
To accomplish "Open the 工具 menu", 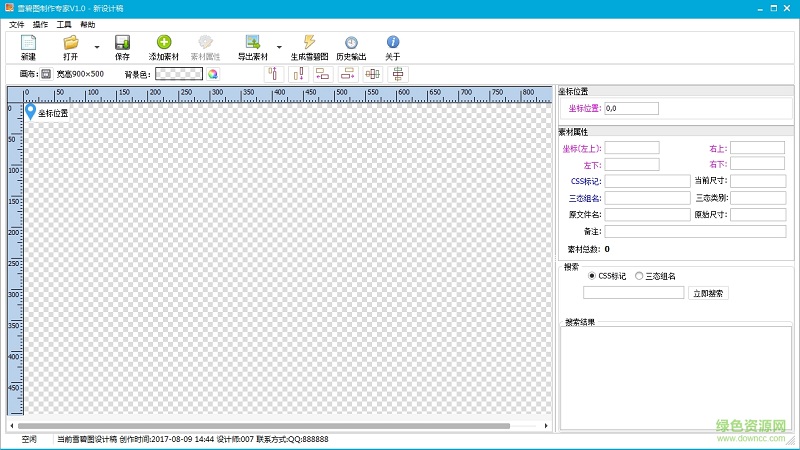I will [64, 23].
